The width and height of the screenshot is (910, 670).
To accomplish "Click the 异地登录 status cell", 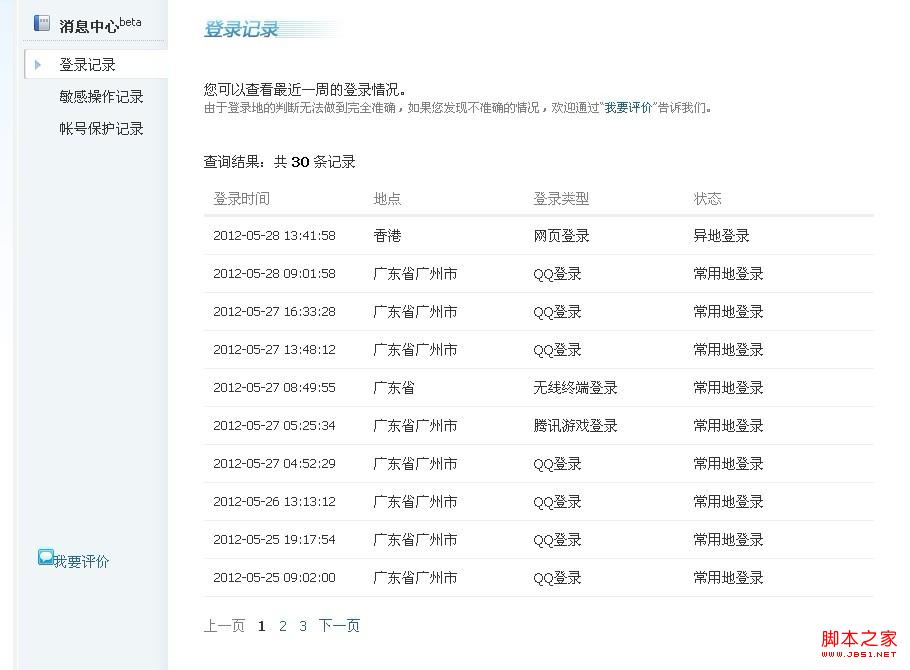I will (x=721, y=236).
